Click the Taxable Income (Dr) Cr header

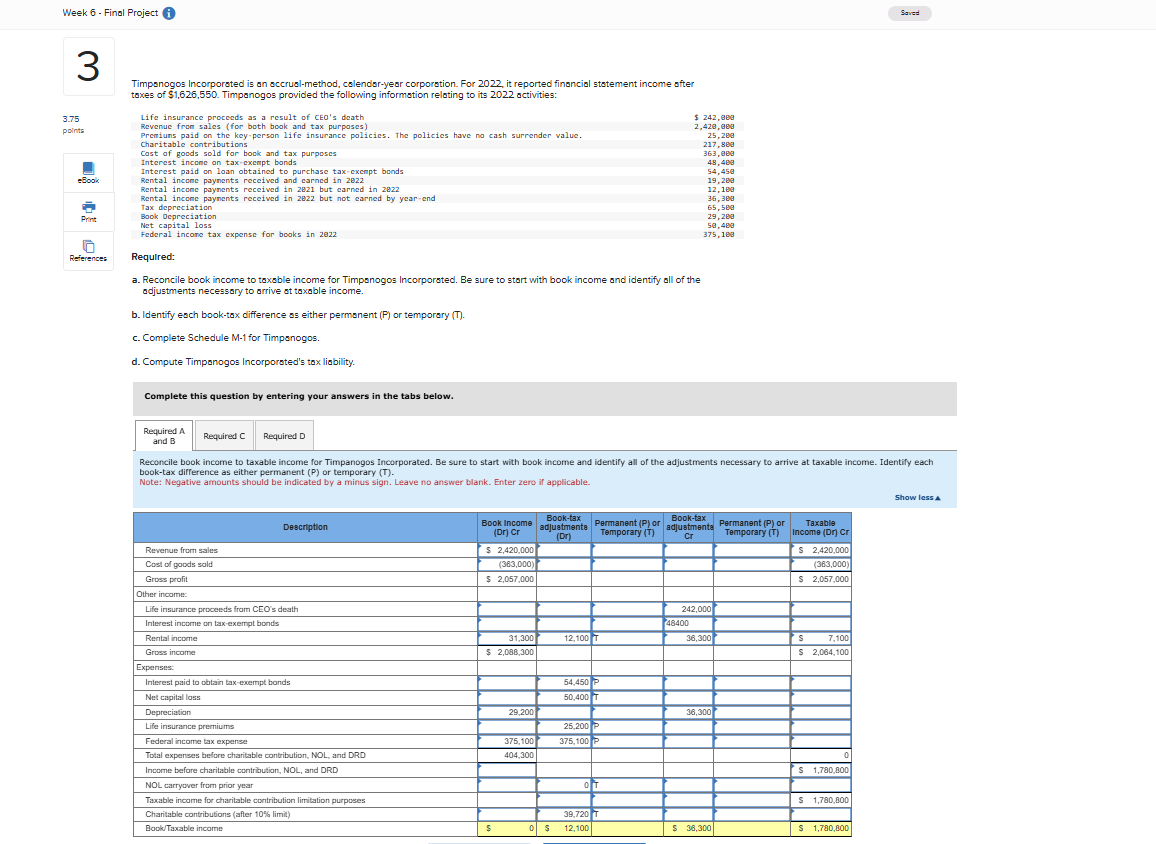click(x=821, y=527)
